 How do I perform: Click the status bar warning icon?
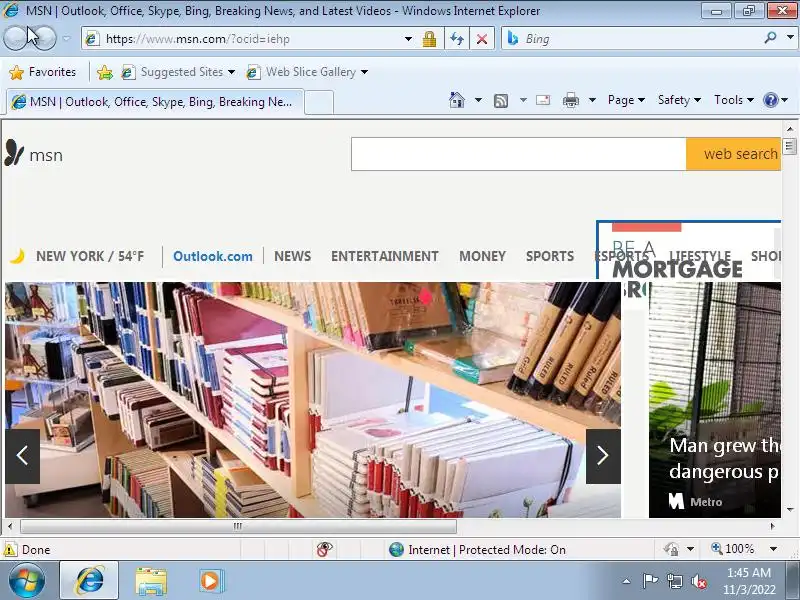pos(10,549)
